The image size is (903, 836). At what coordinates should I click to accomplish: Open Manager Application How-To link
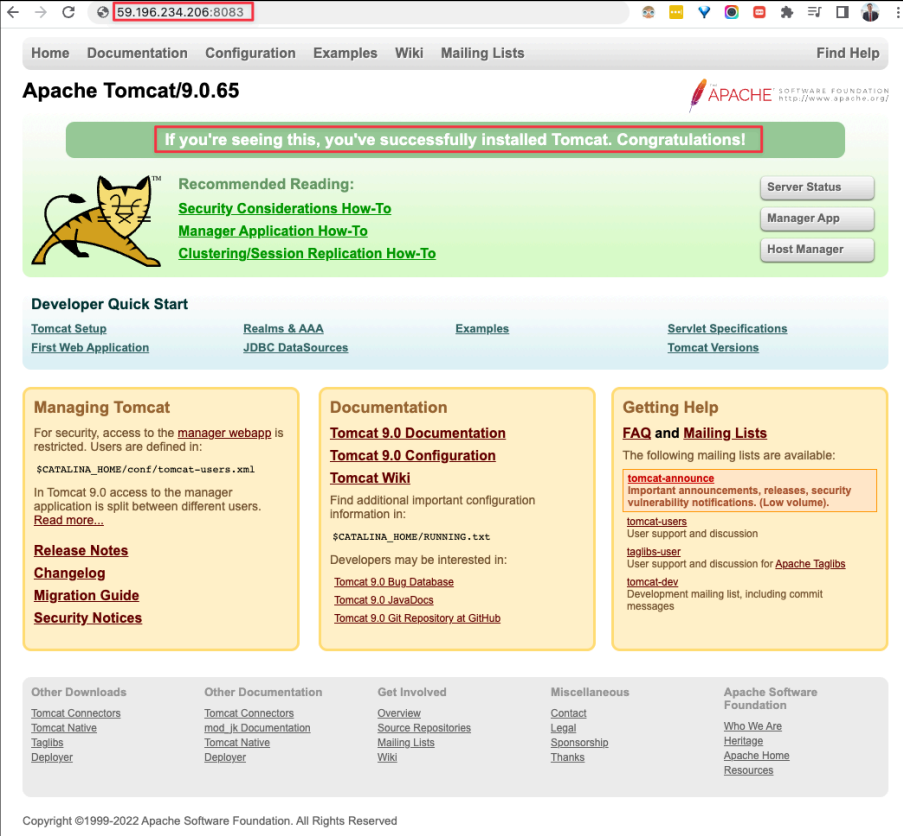click(273, 231)
